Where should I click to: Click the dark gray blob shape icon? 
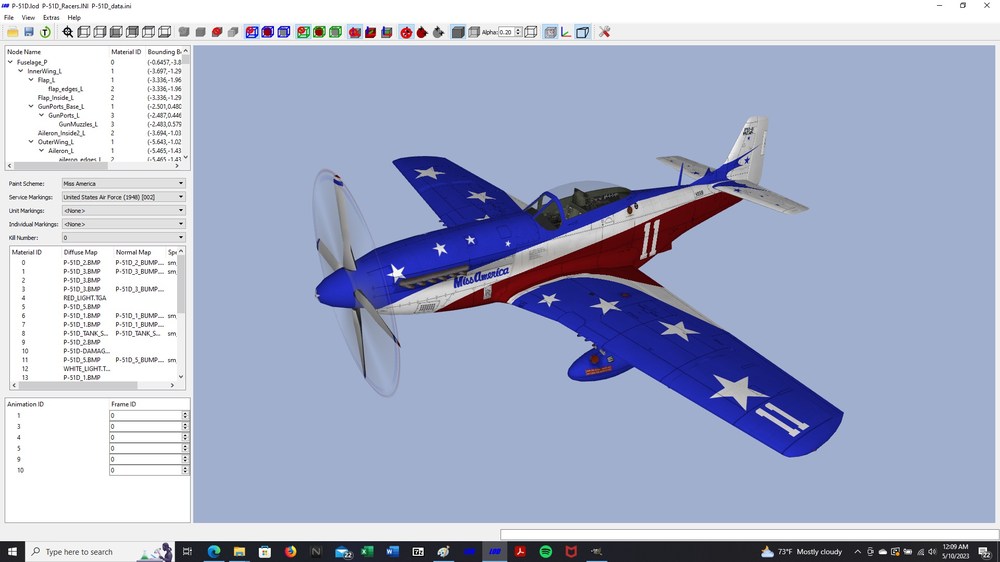point(184,32)
